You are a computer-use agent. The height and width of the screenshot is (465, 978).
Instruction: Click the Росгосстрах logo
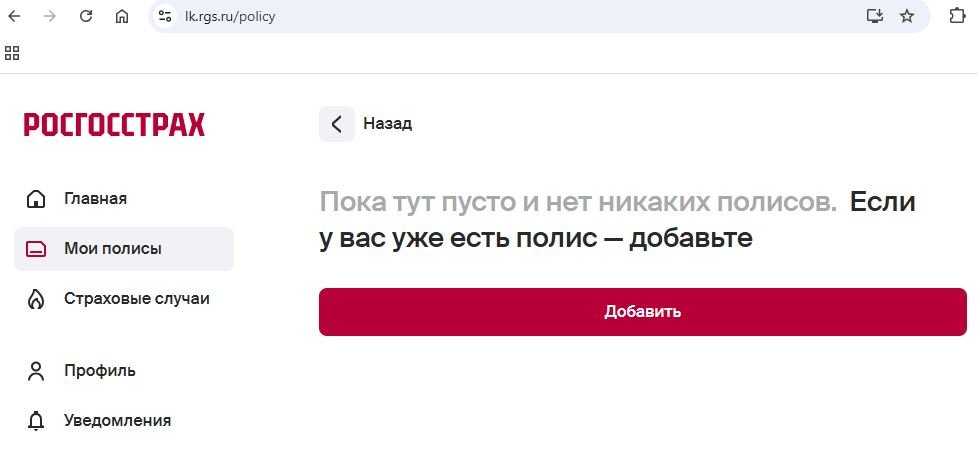point(114,125)
